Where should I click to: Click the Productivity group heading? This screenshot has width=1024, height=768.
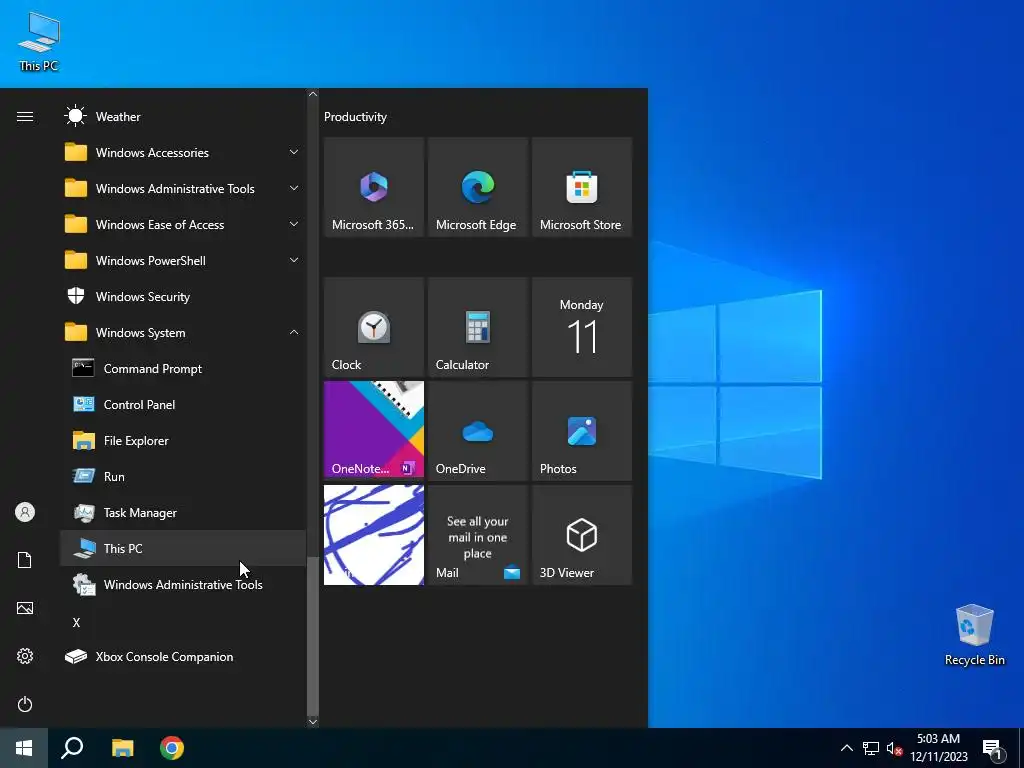pos(355,117)
